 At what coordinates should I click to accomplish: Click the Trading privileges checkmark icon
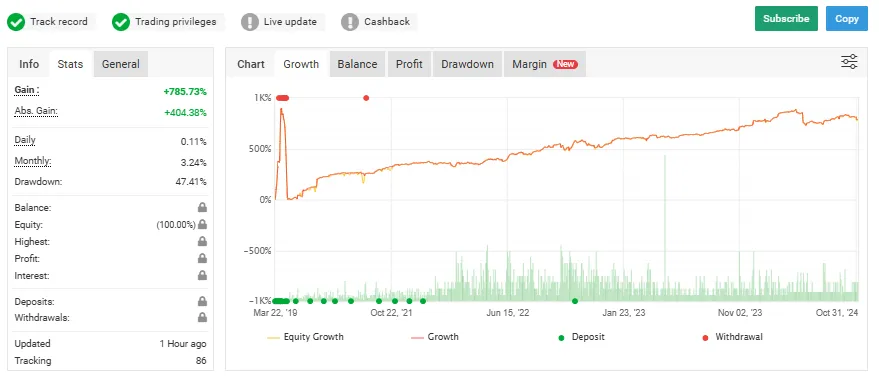tap(121, 22)
